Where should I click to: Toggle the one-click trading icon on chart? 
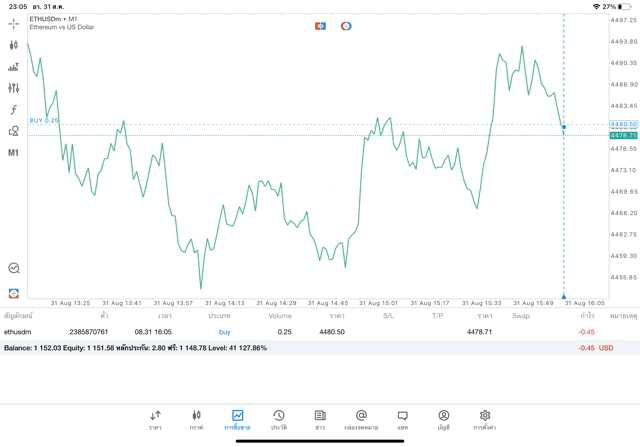(320, 26)
